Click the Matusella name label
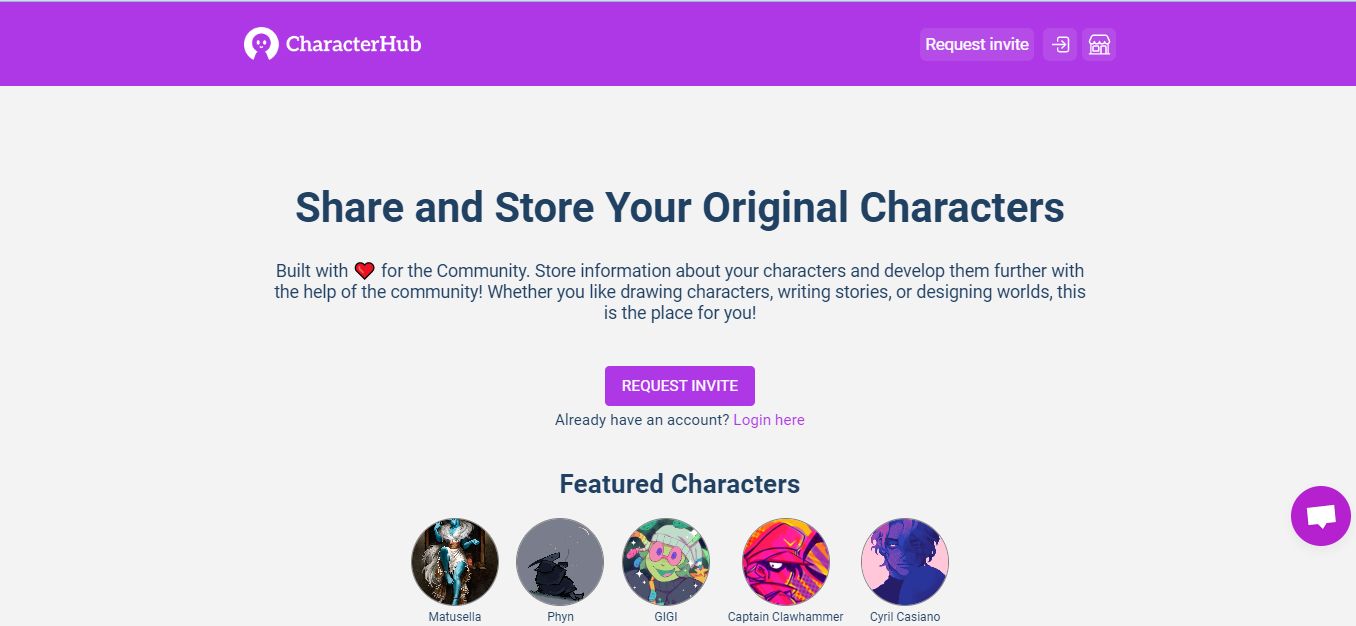 455,616
